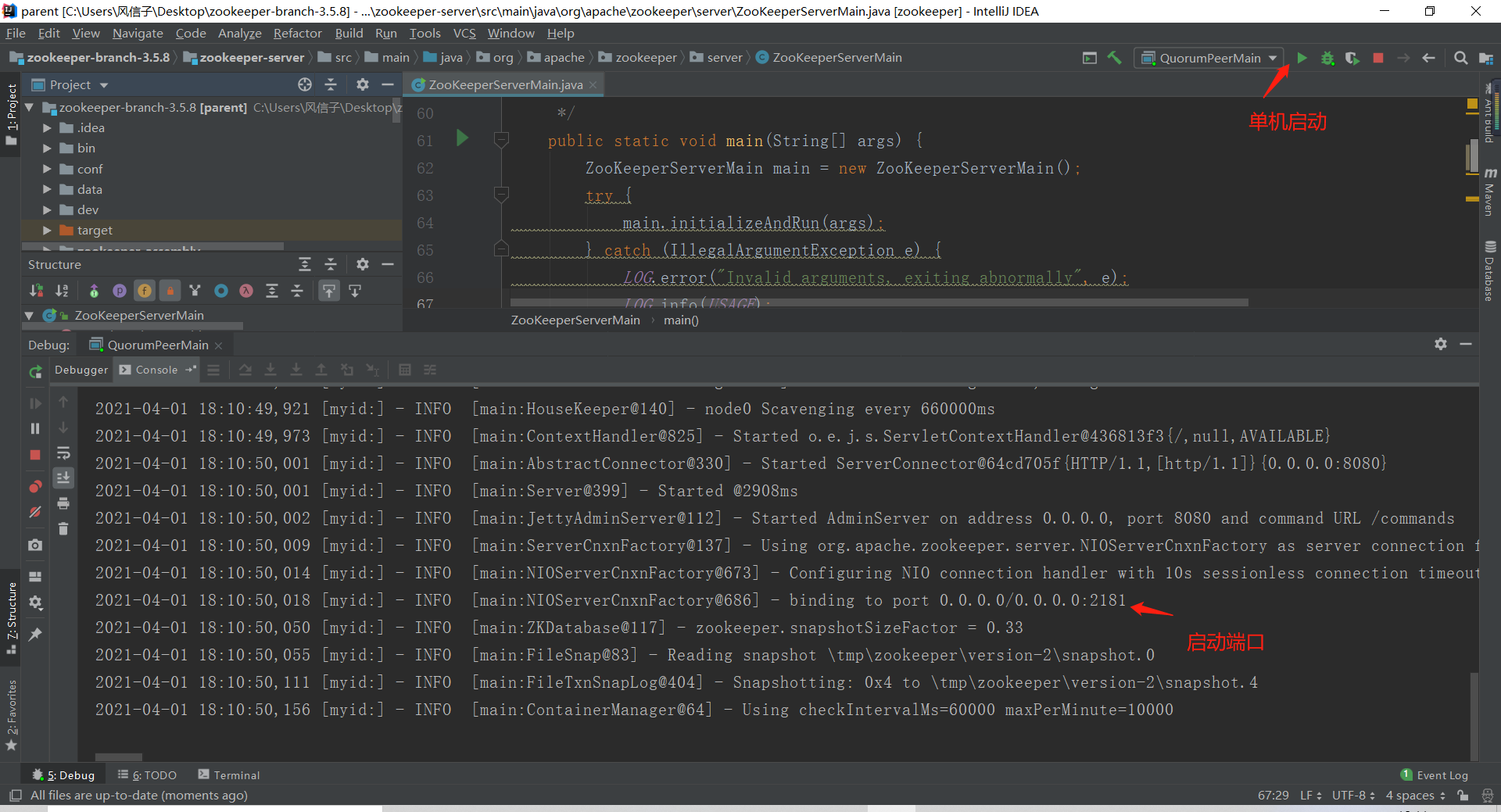Collapse ZooKeeperServerMain node in Structure
Viewport: 1501px width, 812px height.
point(29,315)
